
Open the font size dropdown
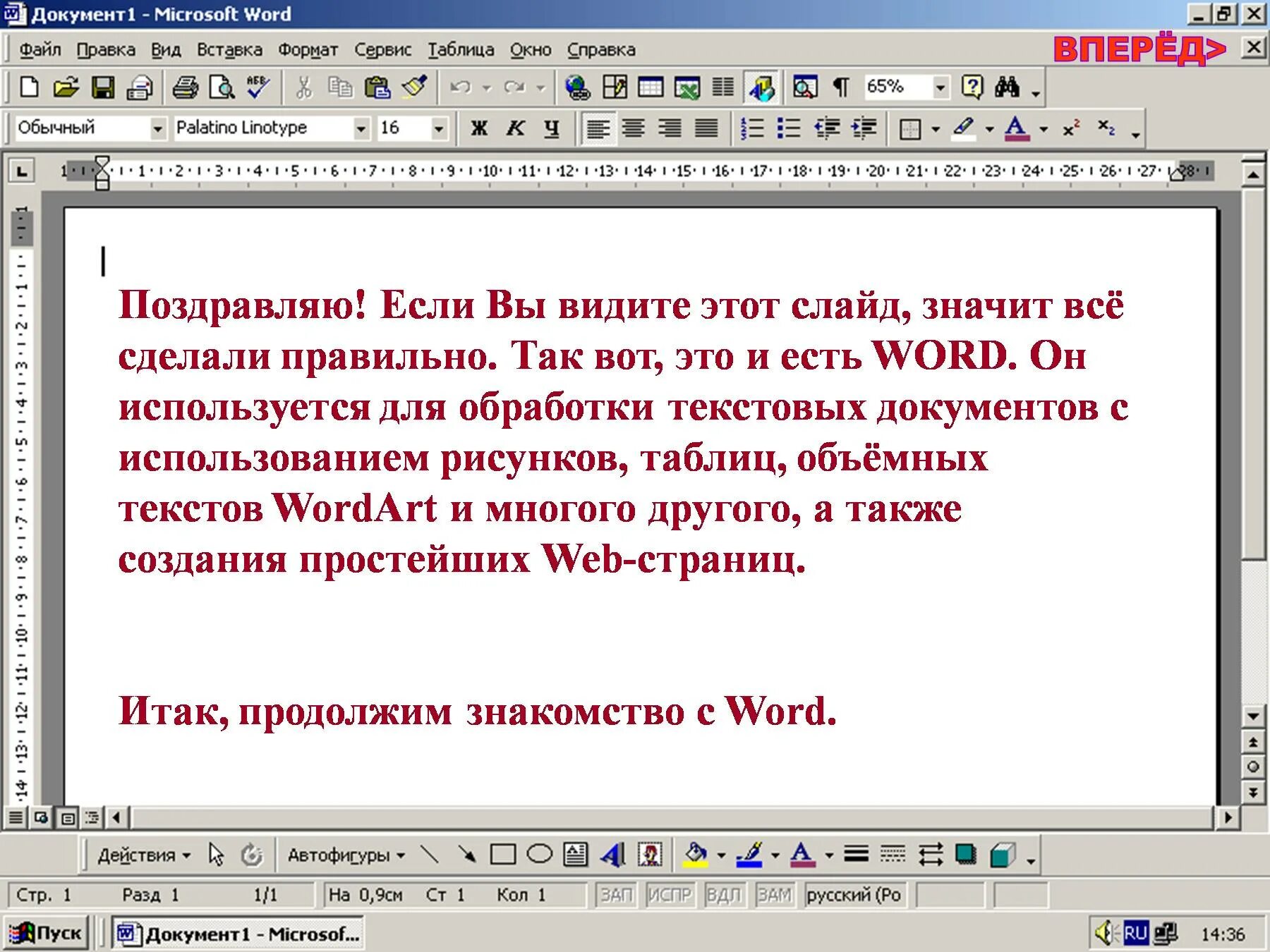coord(439,128)
